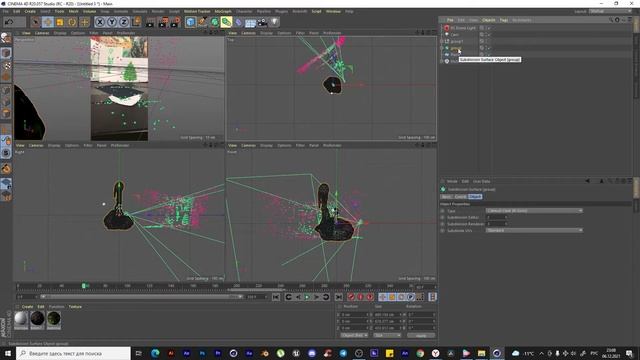Image resolution: width=640 pixels, height=360 pixels.
Task: Open Material Manager Create menu
Action: coord(27,307)
